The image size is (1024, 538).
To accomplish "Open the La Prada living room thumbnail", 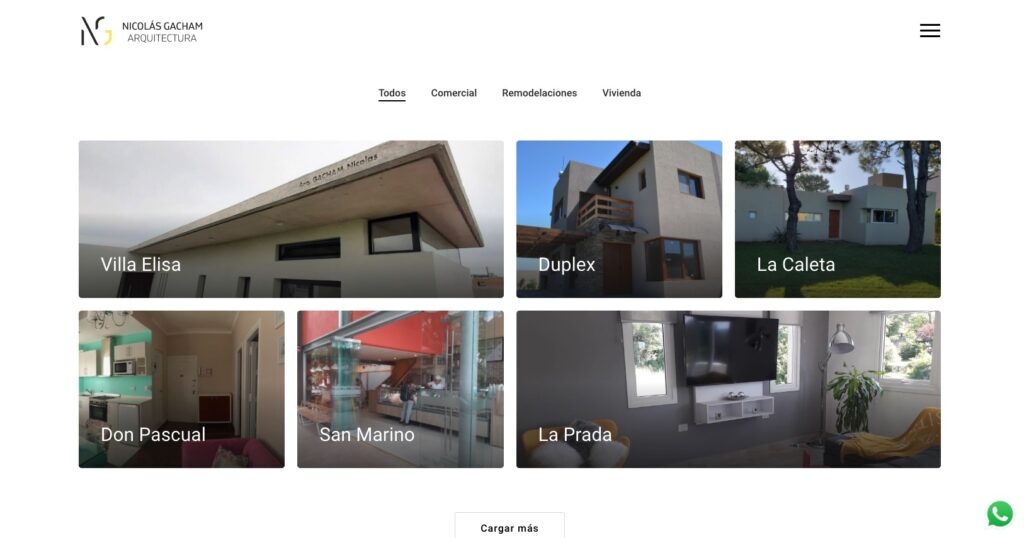I will pos(728,388).
